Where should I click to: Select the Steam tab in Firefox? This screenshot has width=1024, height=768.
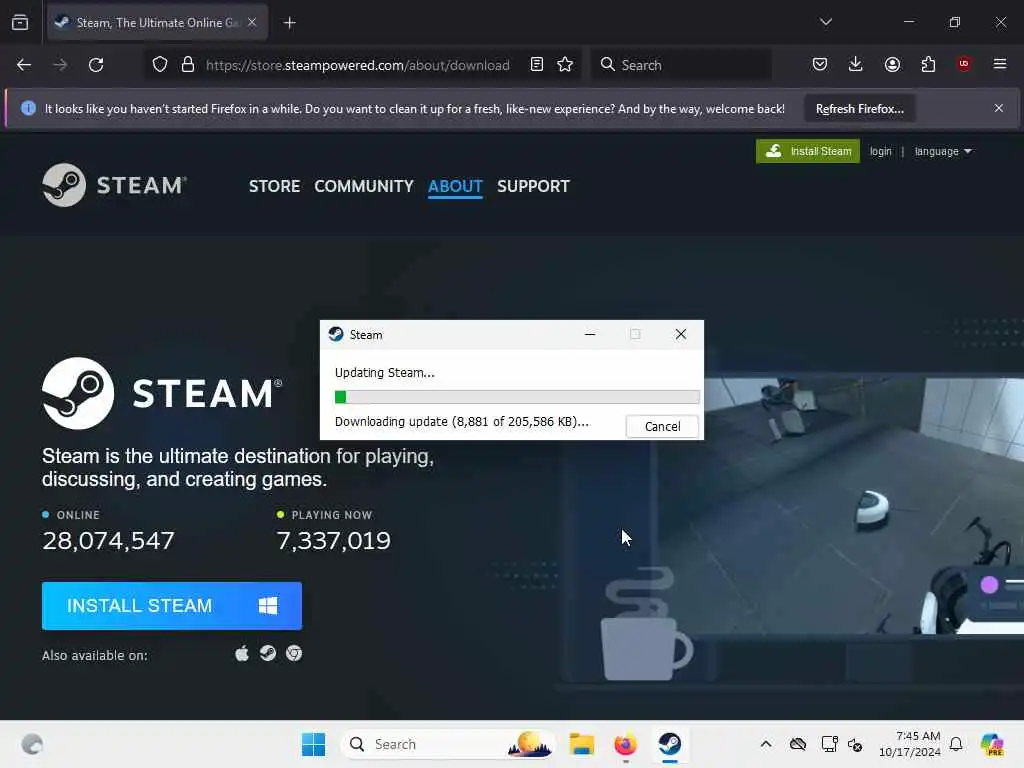point(157,22)
